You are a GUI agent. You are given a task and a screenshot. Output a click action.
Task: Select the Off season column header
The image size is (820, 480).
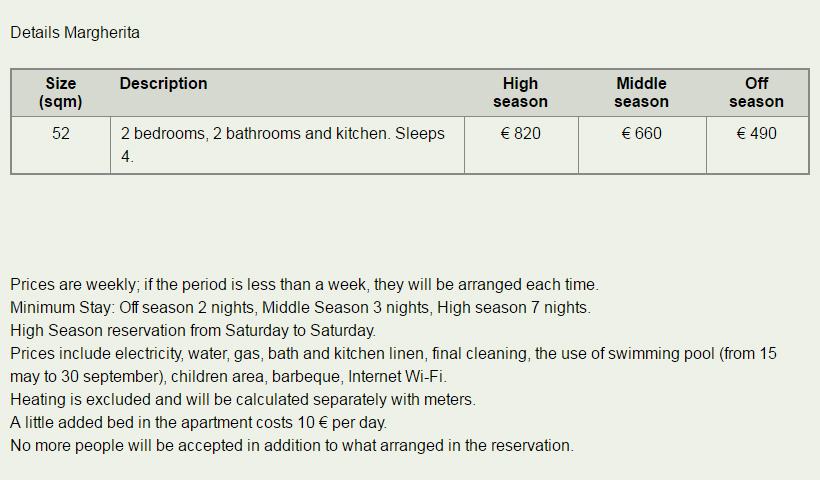756,93
